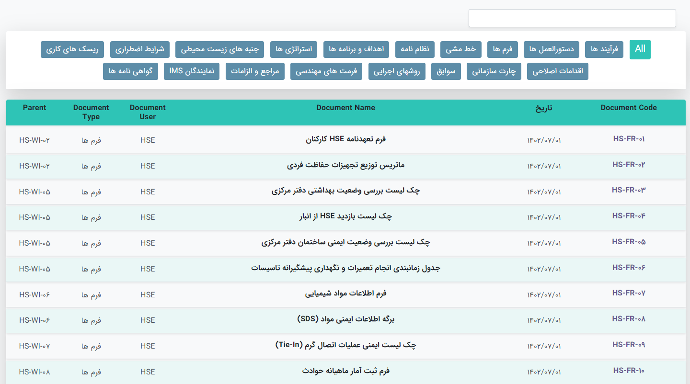Screen dimensions: 690x384
Task: Open document code HS-FR-02
Action: pos(629,165)
